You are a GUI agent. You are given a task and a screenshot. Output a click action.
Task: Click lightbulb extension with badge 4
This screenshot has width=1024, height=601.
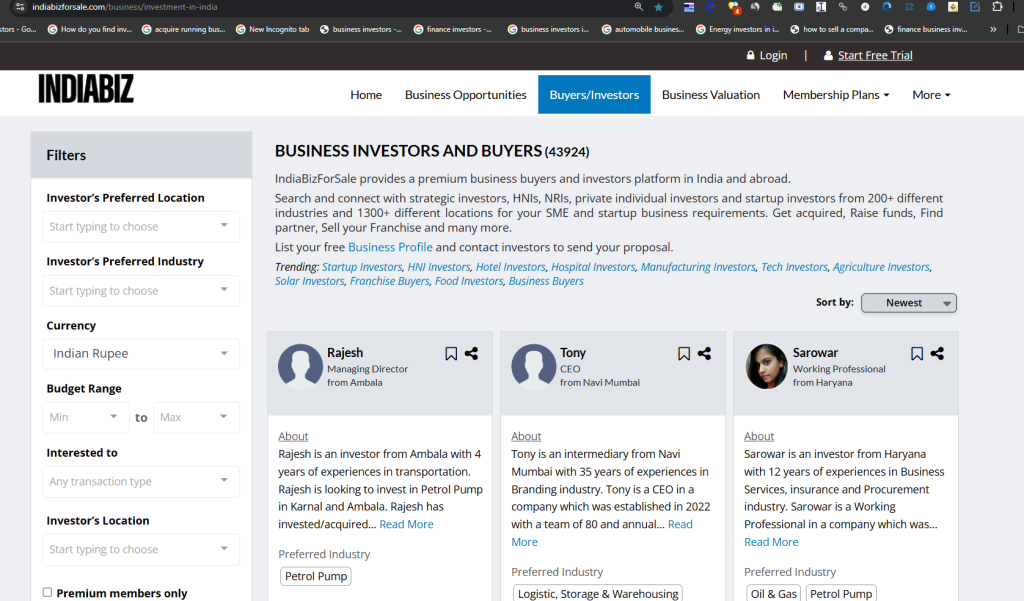point(733,7)
